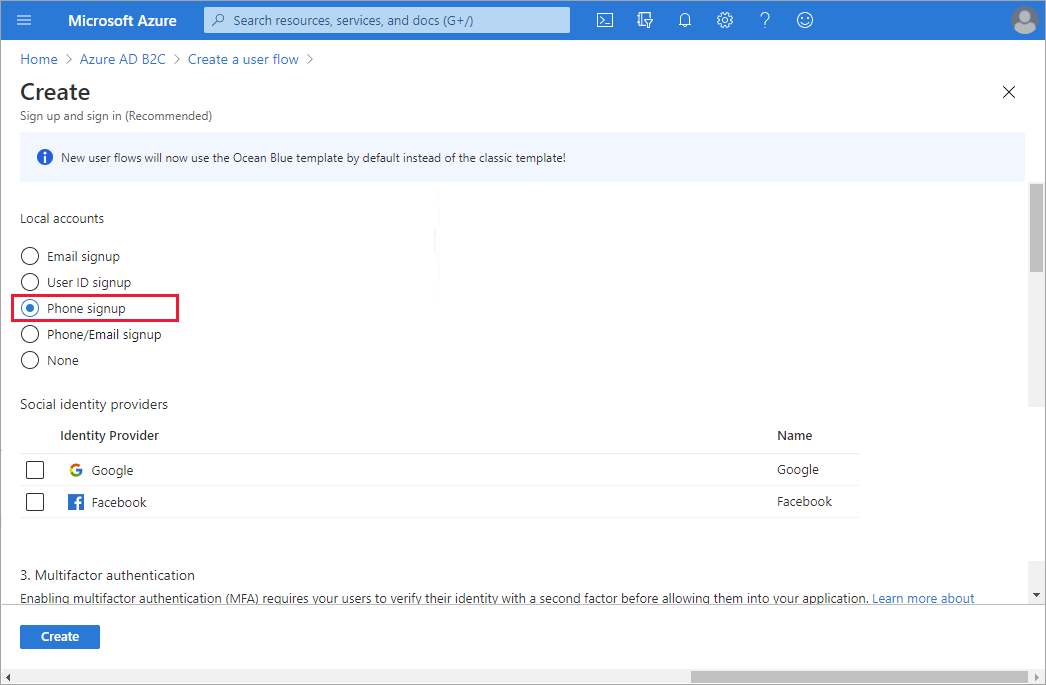Open the help question mark
This screenshot has height=685, width=1046.
(x=765, y=20)
